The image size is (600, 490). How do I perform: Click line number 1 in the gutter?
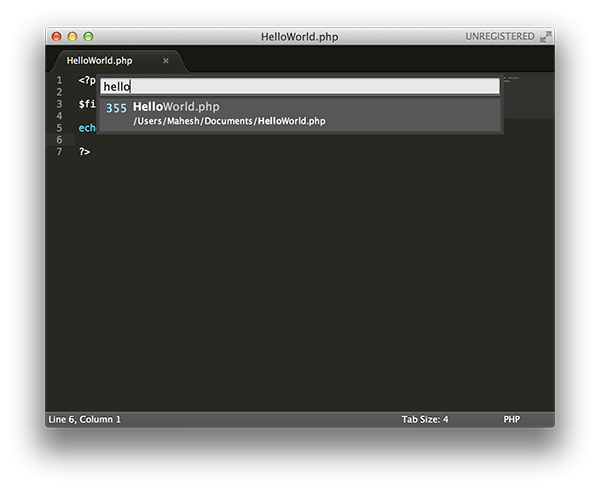tap(58, 80)
